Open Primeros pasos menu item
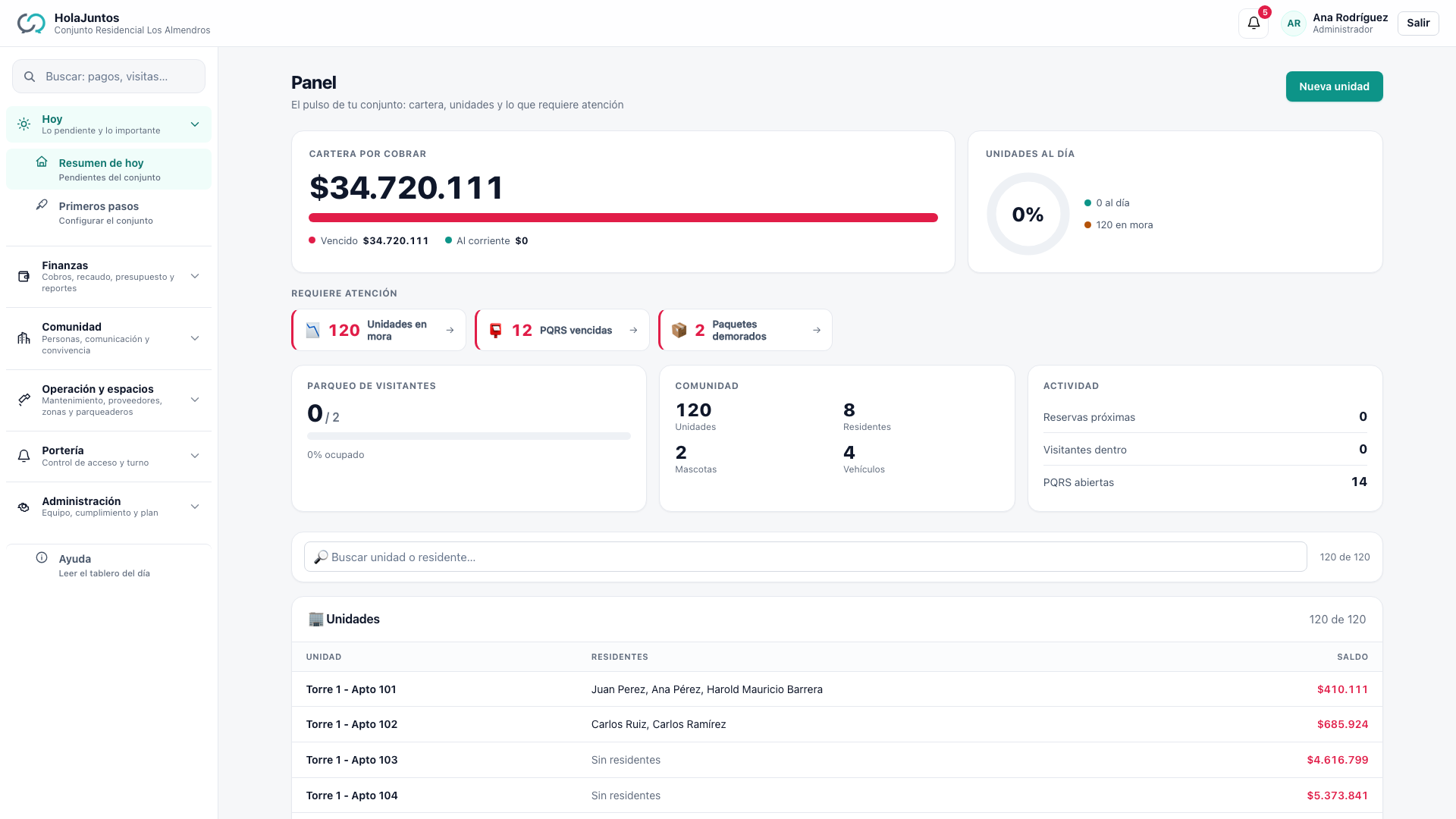1456x819 pixels. 108,212
